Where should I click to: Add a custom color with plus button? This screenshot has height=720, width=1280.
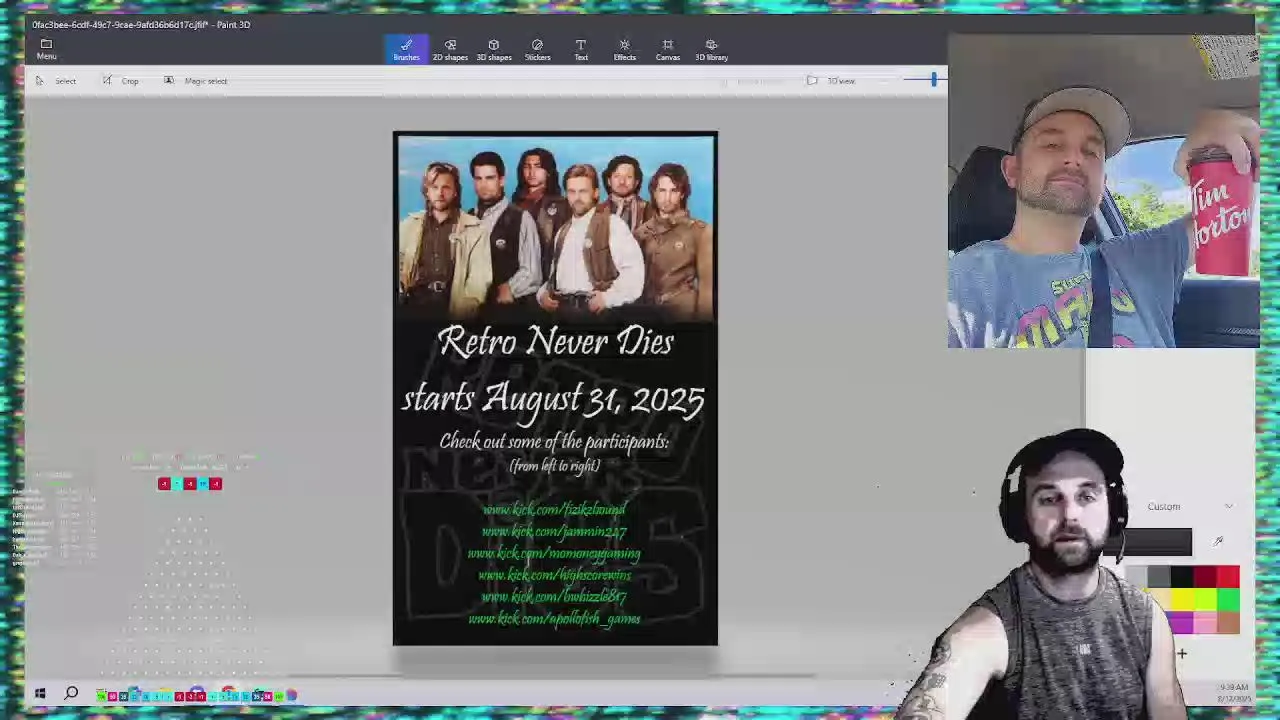point(1182,654)
